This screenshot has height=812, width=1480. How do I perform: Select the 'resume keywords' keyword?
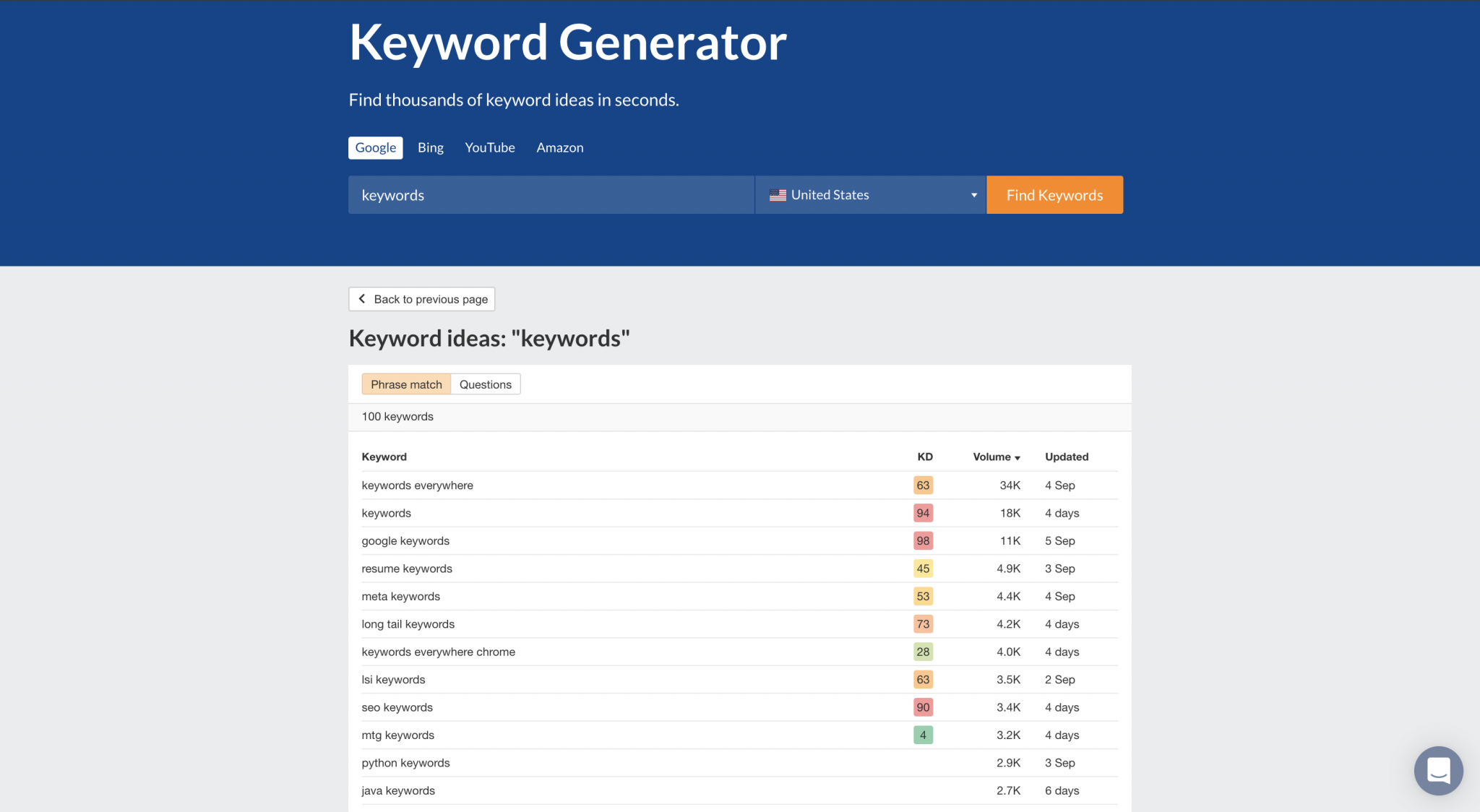click(407, 569)
